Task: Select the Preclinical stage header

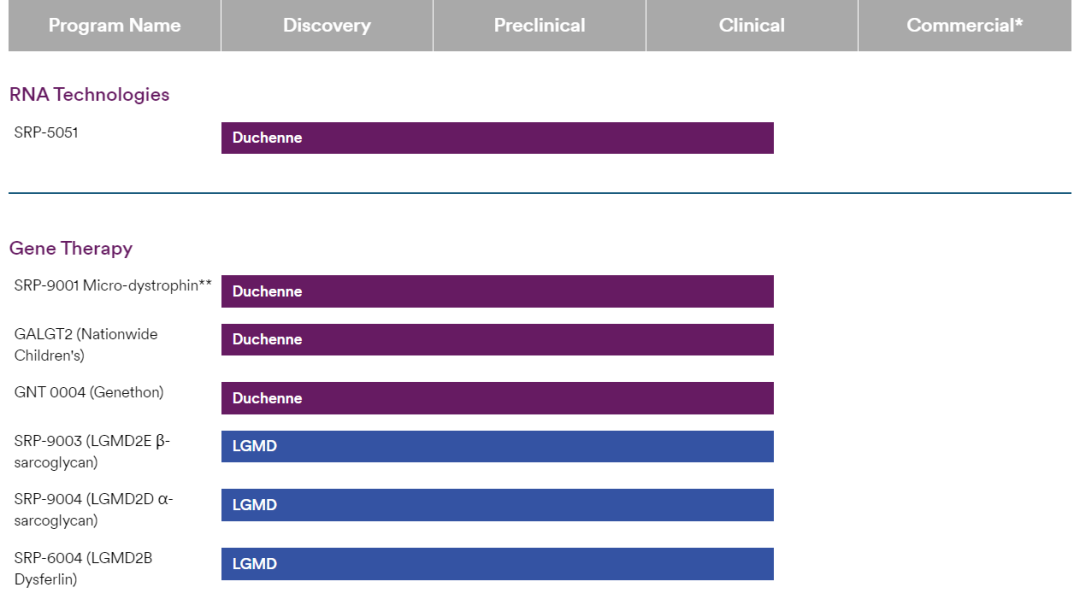Action: [539, 25]
